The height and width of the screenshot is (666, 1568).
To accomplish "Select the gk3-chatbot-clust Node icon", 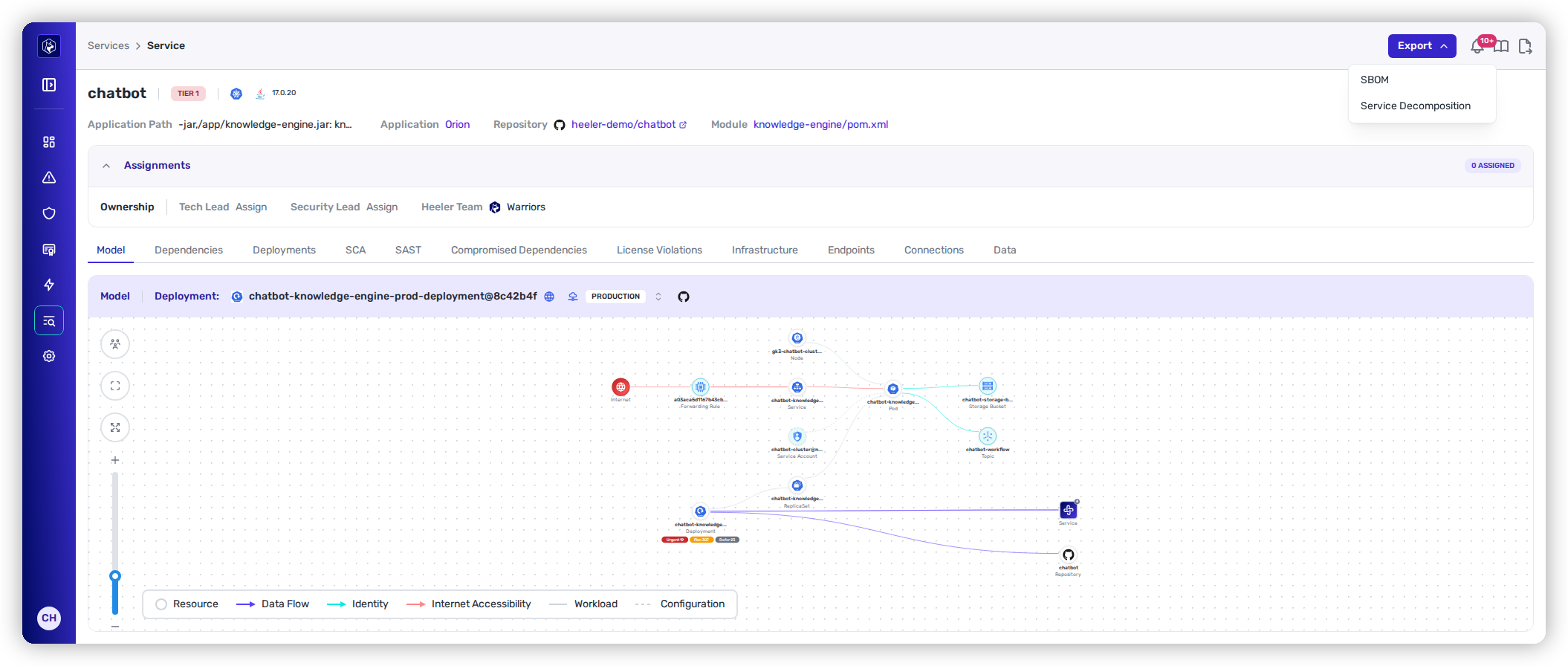I will click(797, 338).
